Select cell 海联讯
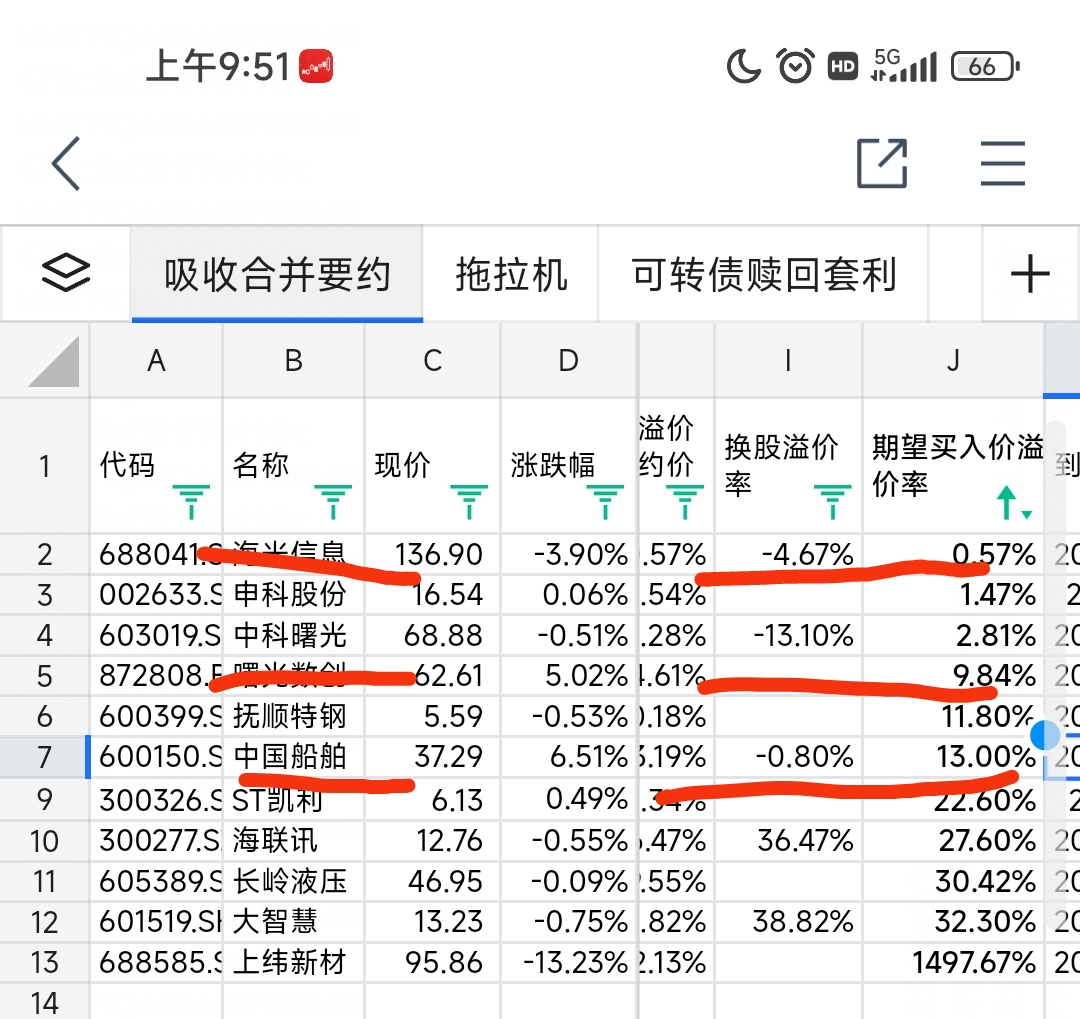 tap(294, 841)
